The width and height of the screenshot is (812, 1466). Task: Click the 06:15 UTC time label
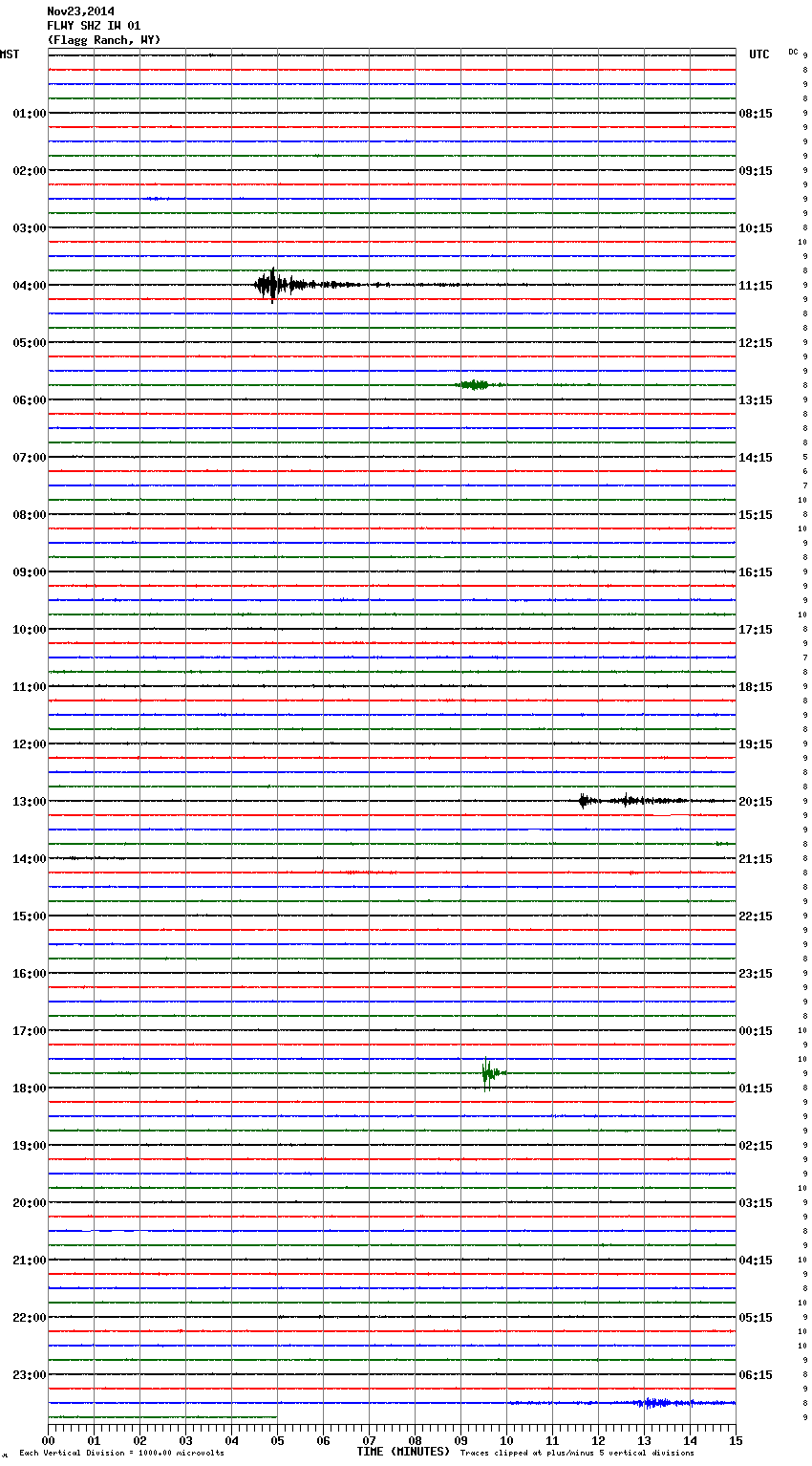(756, 1375)
